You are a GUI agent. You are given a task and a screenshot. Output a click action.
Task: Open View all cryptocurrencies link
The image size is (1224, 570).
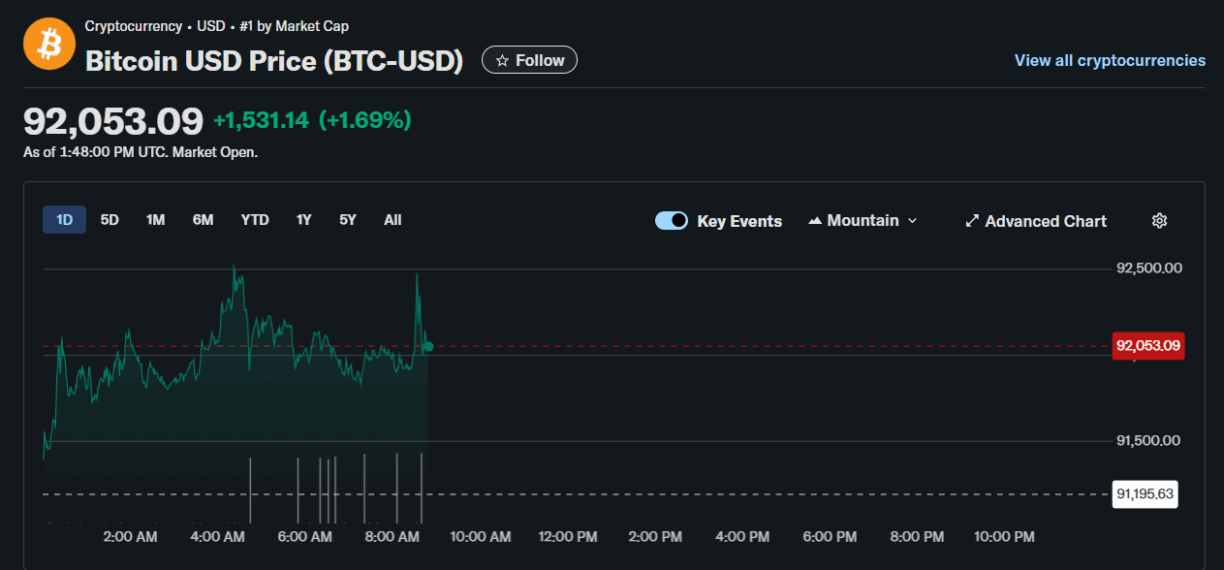point(1110,60)
